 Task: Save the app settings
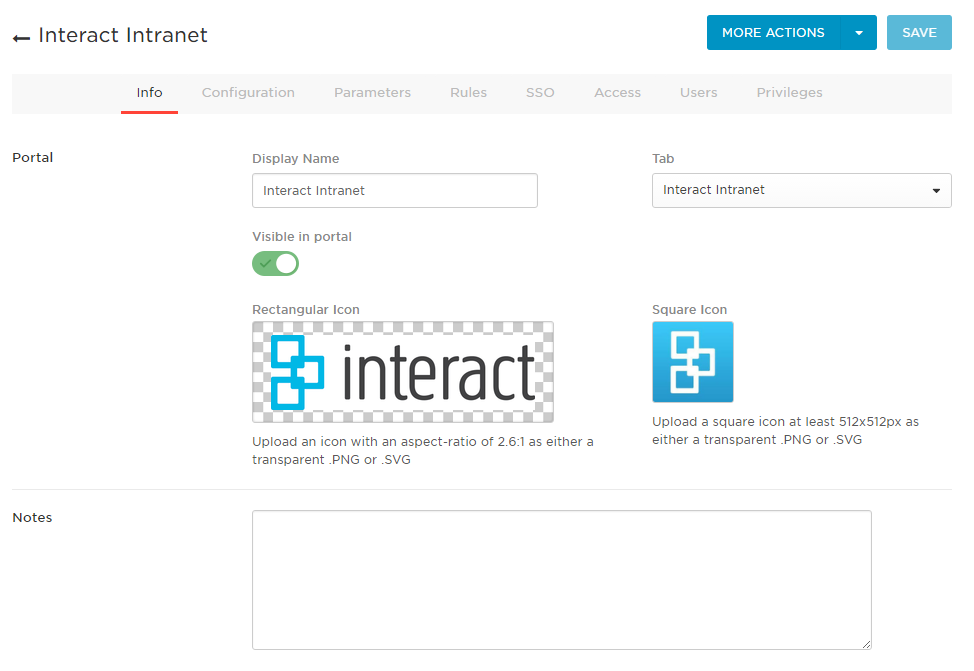[x=919, y=33]
